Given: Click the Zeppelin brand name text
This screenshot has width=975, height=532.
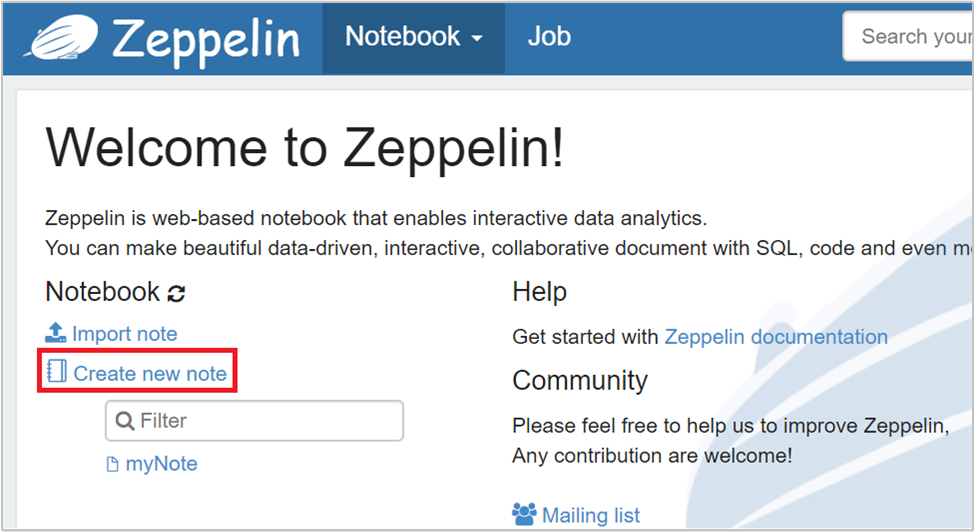Looking at the screenshot, I should coord(206,39).
